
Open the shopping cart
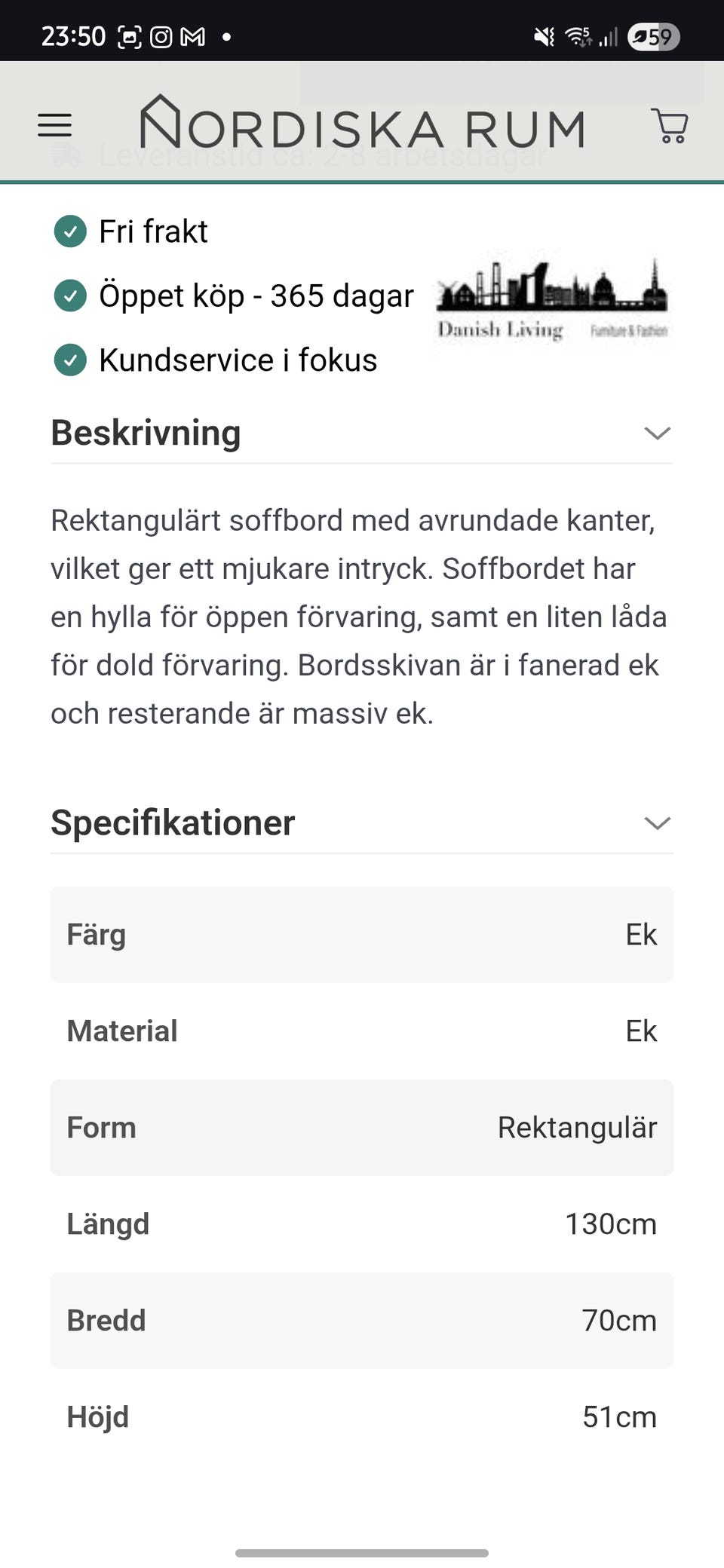tap(669, 126)
